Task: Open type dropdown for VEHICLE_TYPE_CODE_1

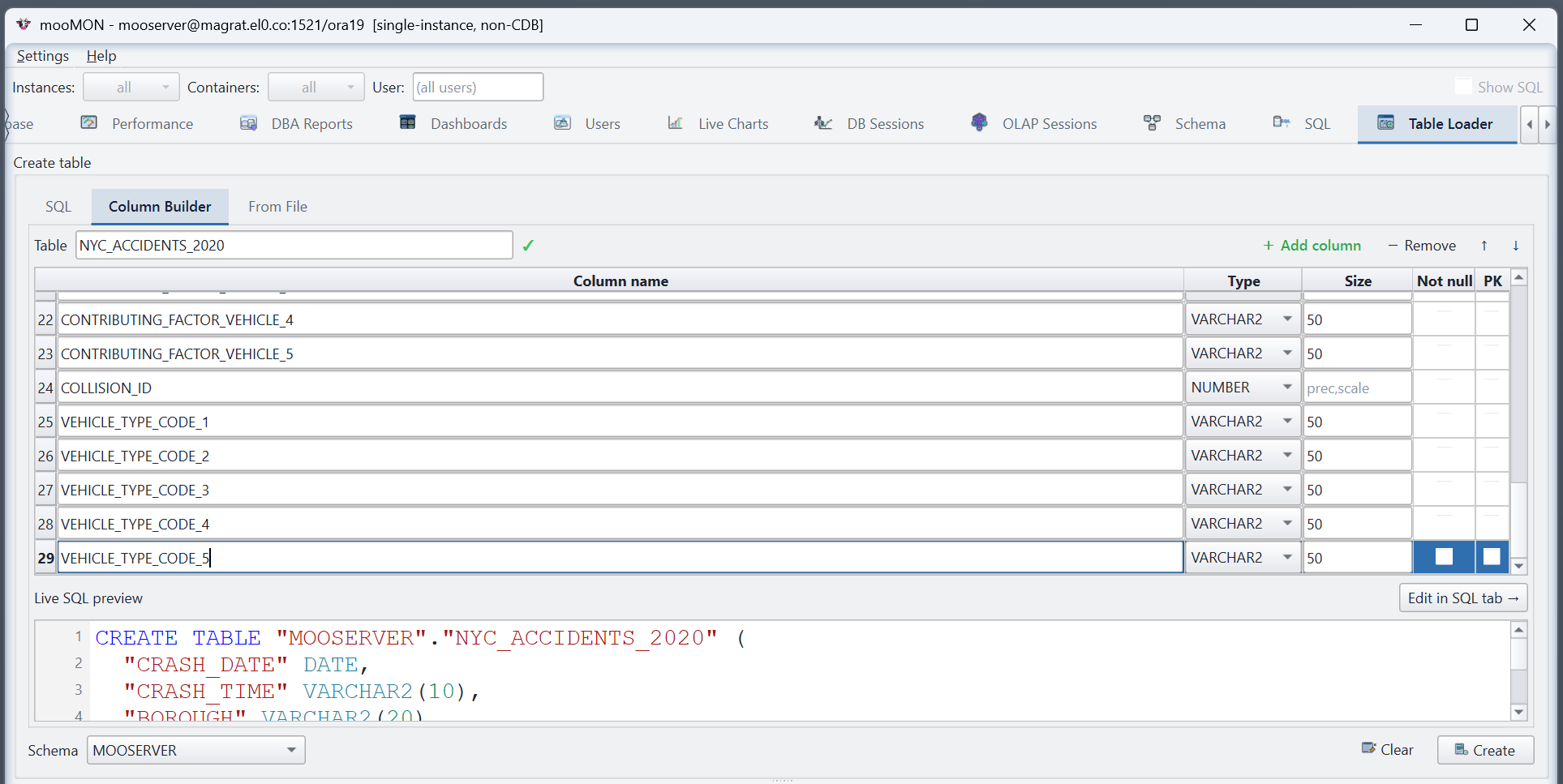Action: (1243, 422)
